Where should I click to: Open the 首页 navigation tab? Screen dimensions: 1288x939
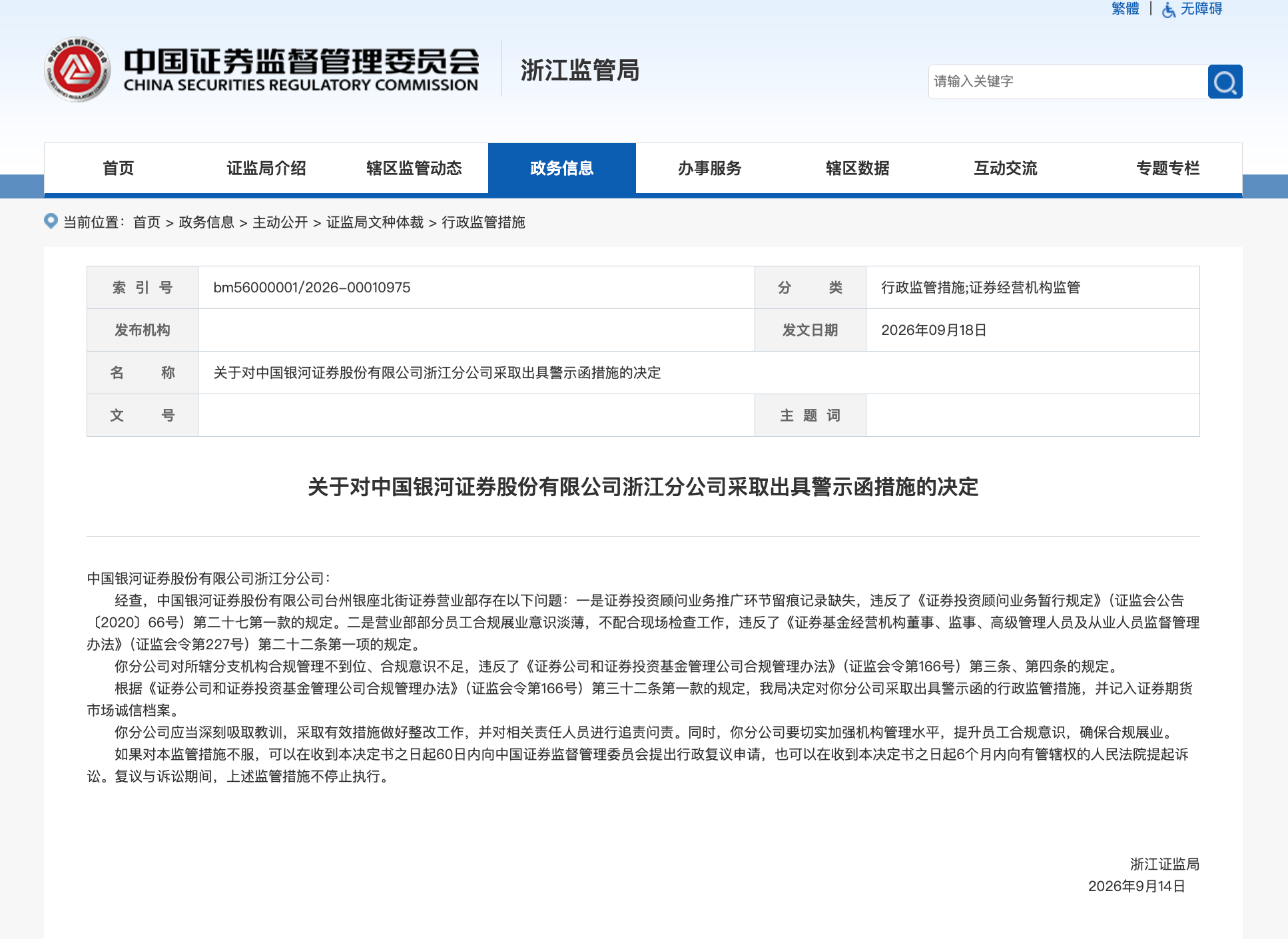click(x=119, y=168)
